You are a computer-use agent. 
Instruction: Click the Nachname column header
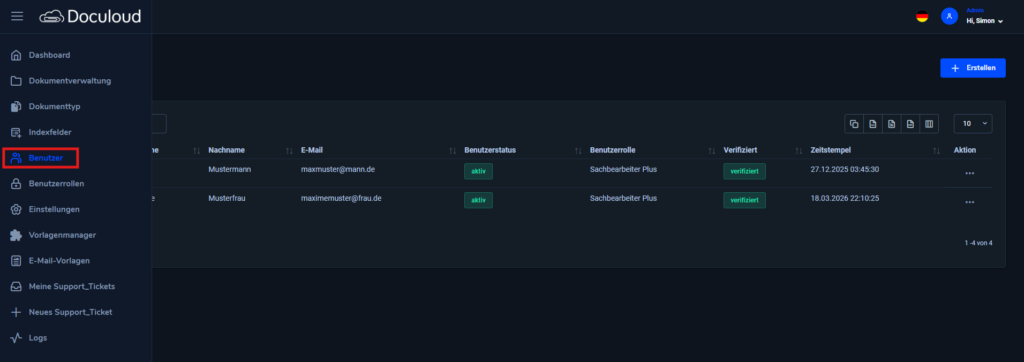[227, 150]
